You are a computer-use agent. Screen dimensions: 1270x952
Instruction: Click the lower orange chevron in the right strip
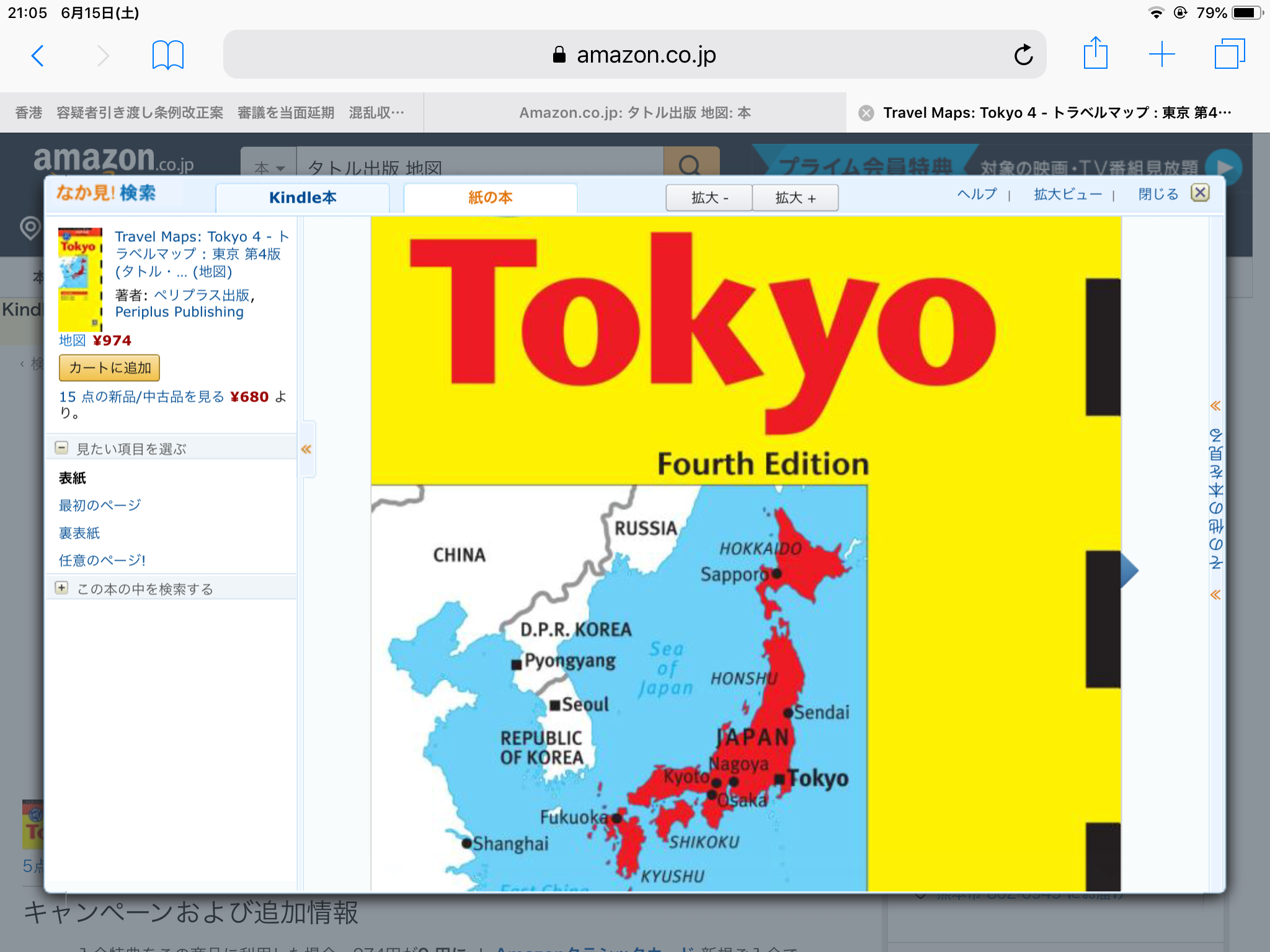pos(1215,595)
